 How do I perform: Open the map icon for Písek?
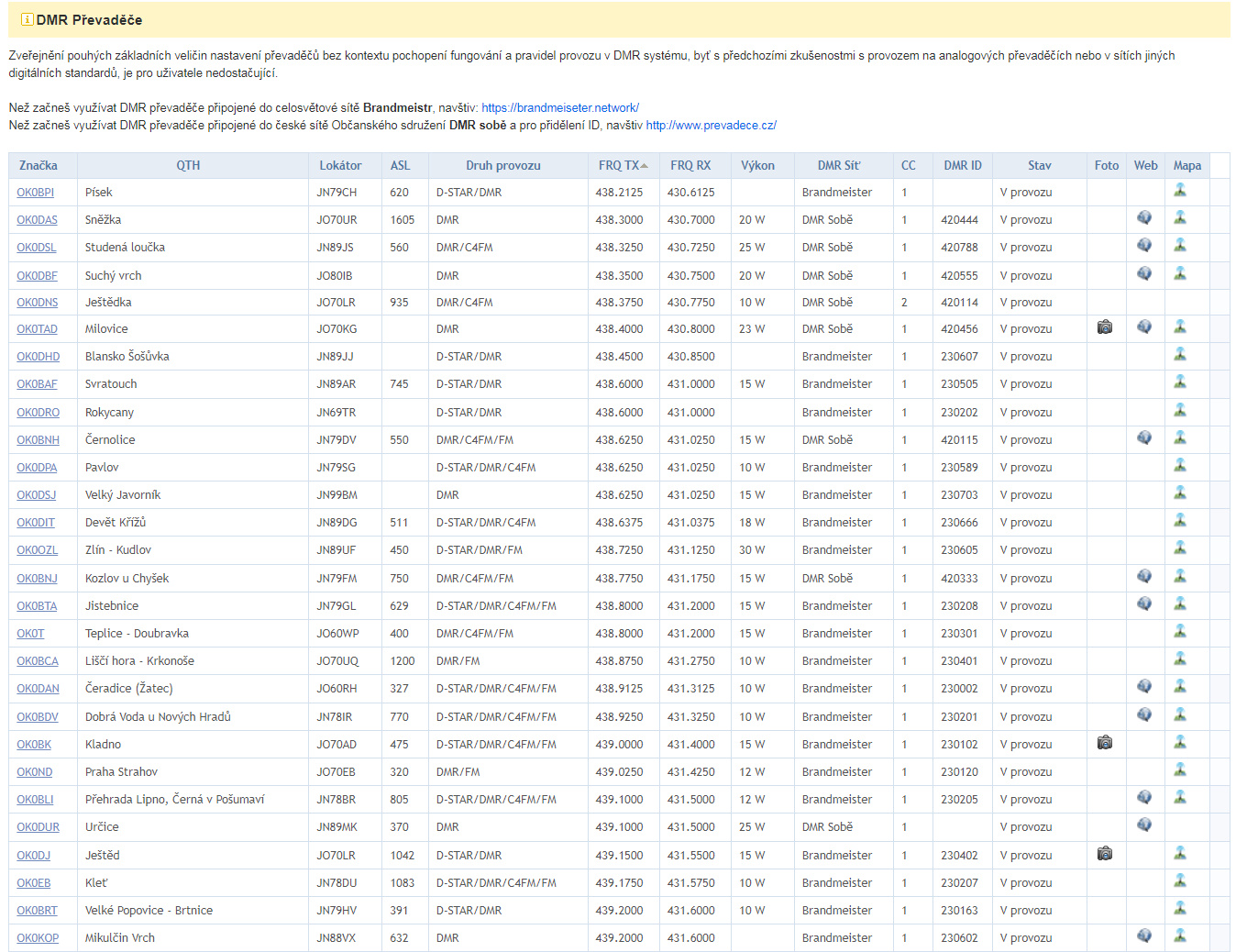[x=1180, y=191]
